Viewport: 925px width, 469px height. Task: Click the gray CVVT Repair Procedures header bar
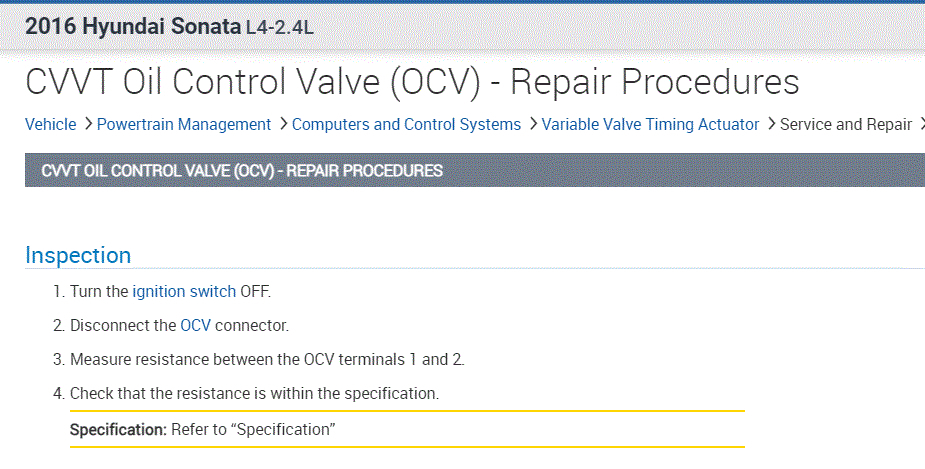pyautogui.click(x=474, y=170)
